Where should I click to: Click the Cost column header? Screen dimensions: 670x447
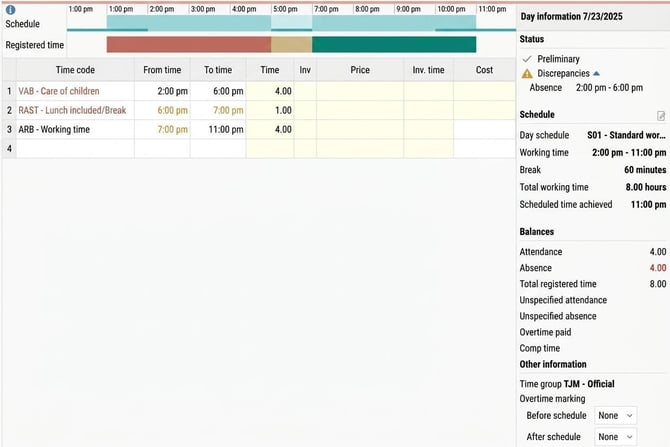(484, 70)
